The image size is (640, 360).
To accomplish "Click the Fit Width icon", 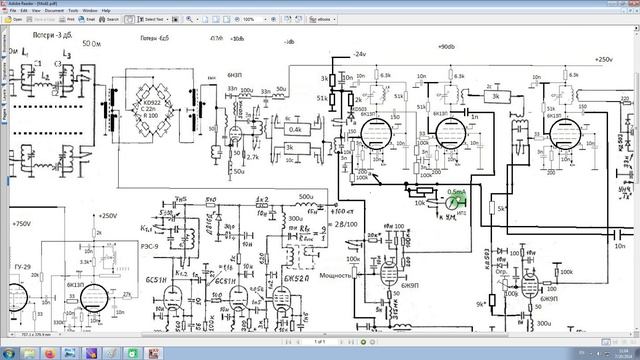I will click(226, 19).
